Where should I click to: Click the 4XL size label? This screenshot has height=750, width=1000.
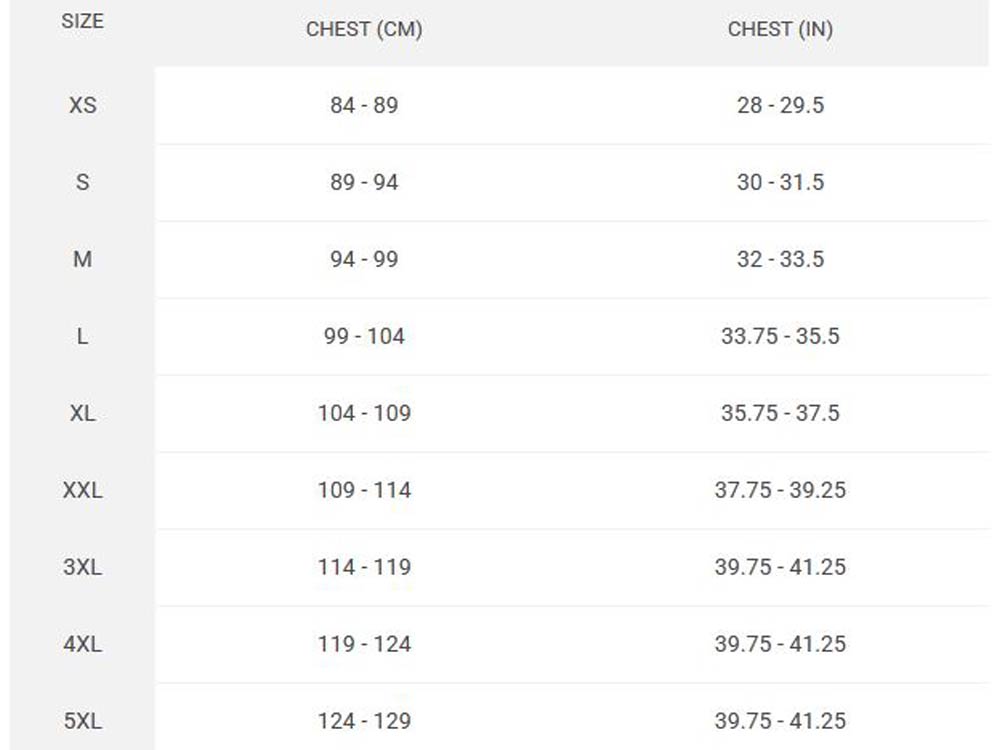(x=82, y=644)
